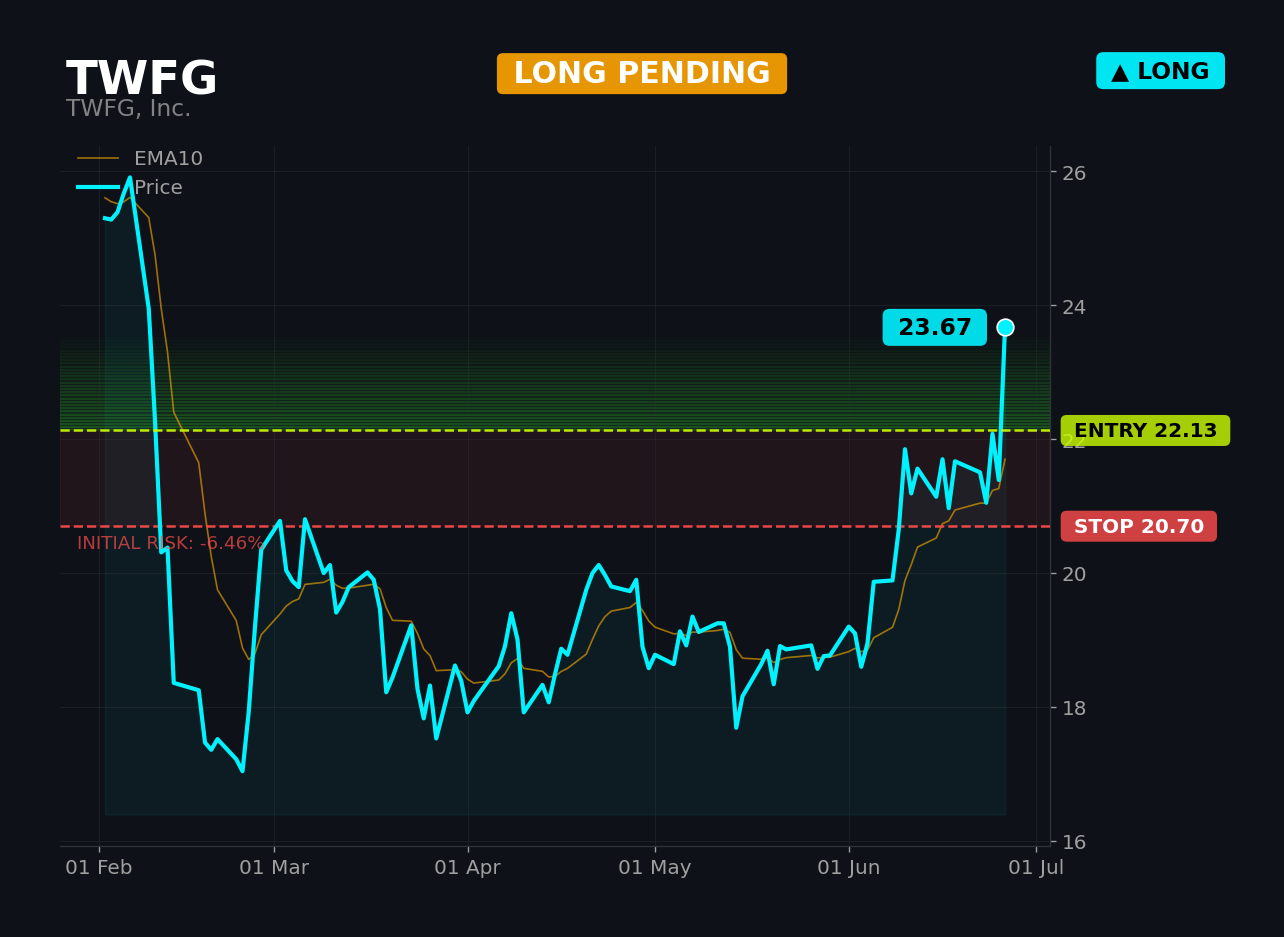Image resolution: width=1284 pixels, height=937 pixels.
Task: Click the TWFG ticker title
Action: (x=141, y=79)
